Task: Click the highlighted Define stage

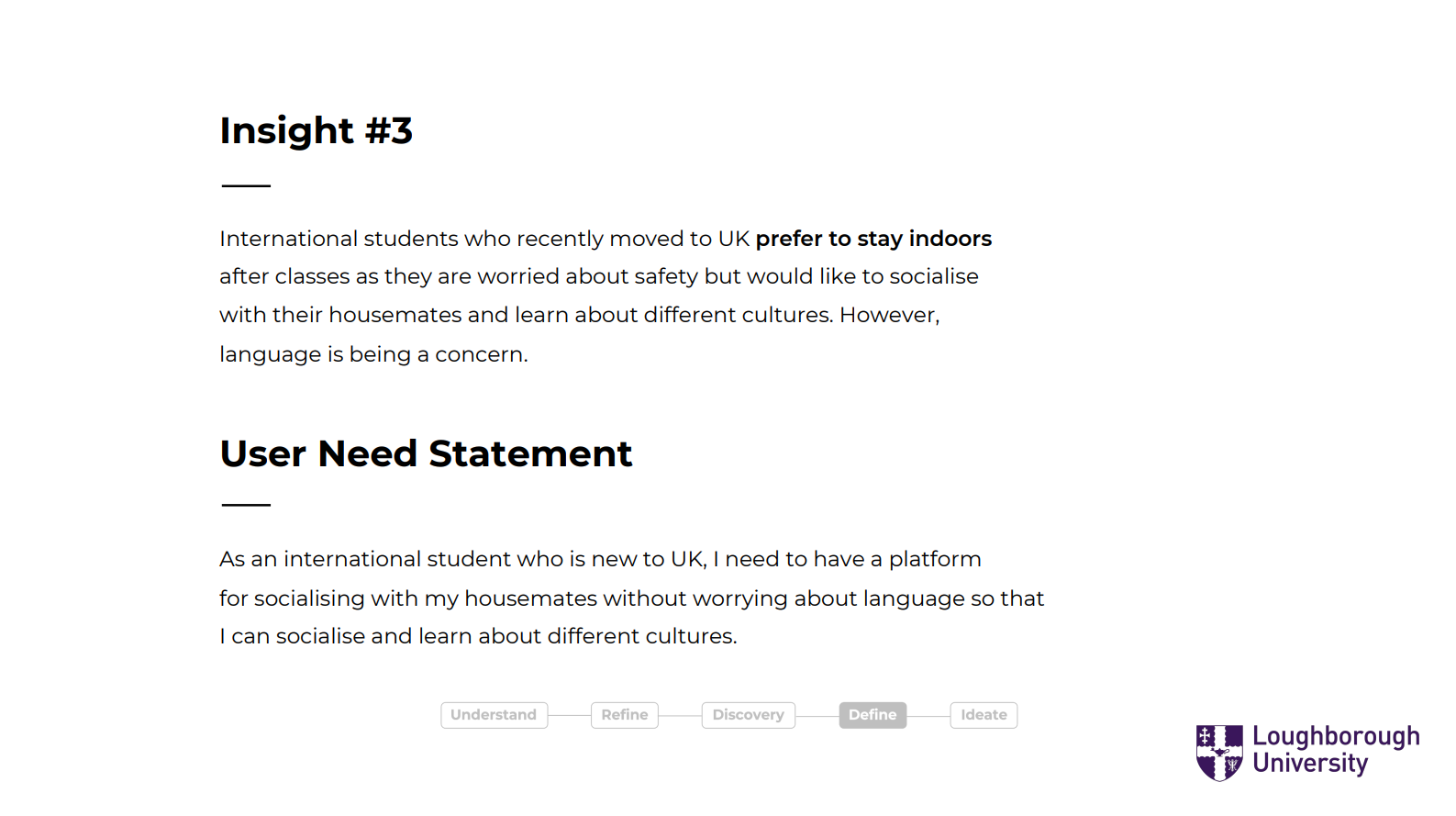Action: pyautogui.click(x=872, y=715)
